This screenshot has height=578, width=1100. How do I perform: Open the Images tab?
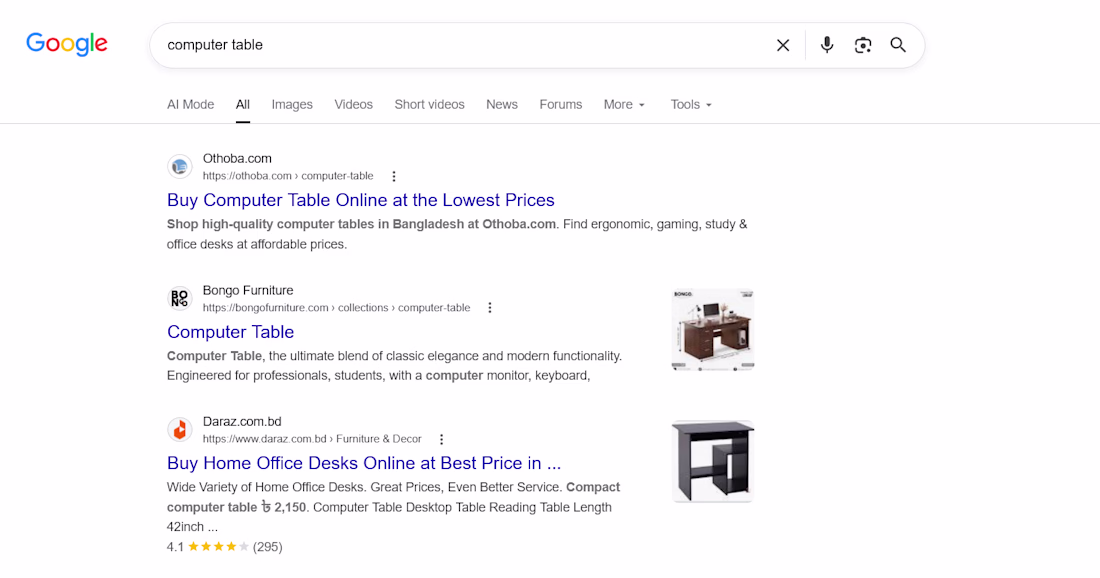[x=292, y=105]
